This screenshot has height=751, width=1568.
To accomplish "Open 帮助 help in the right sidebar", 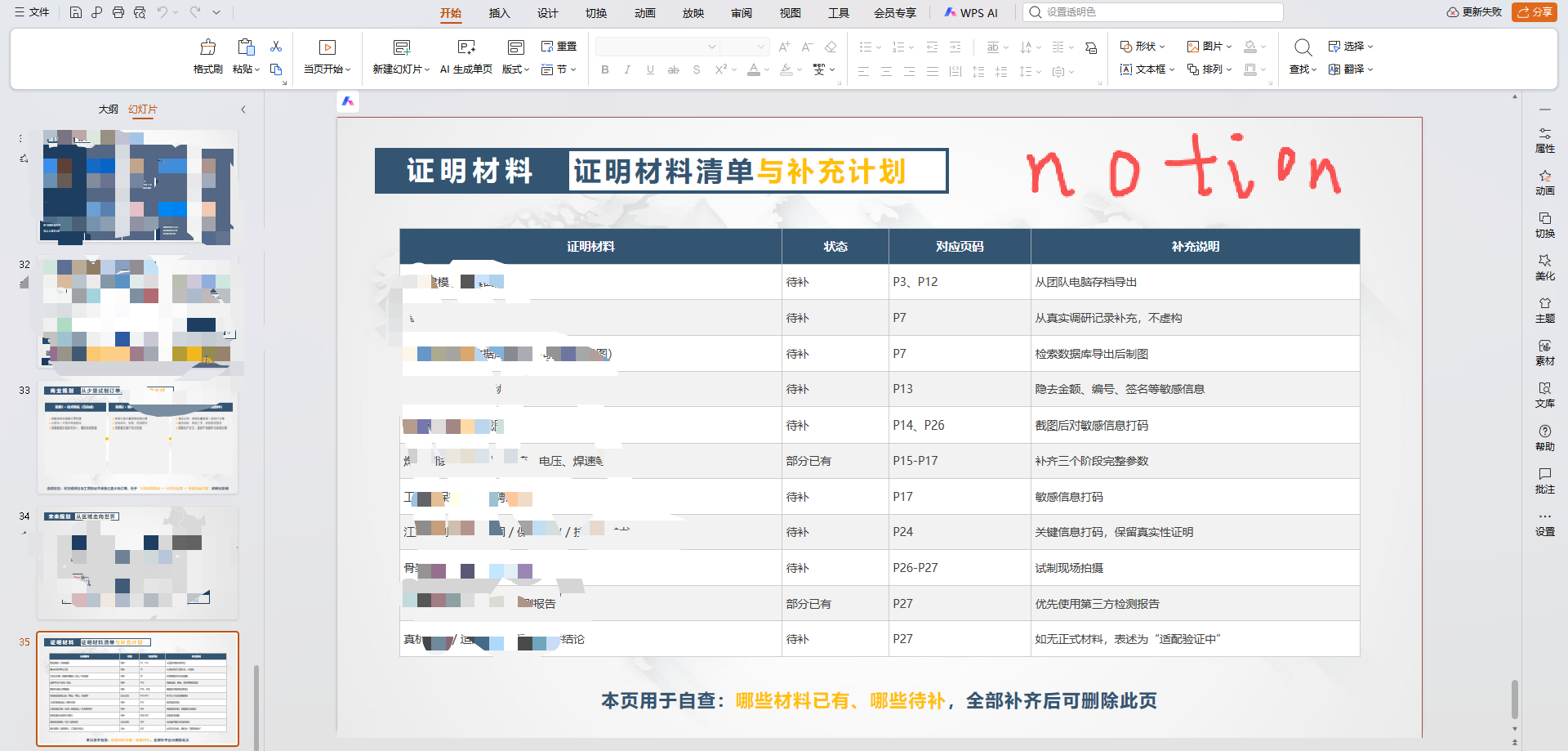I will coord(1545,438).
